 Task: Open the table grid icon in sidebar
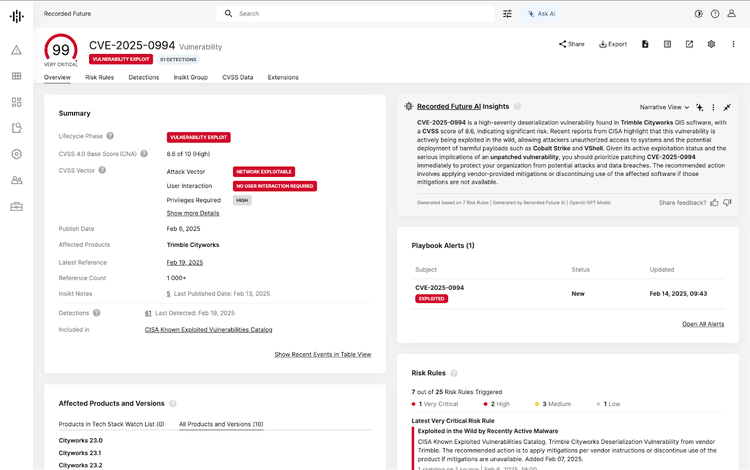pos(17,76)
